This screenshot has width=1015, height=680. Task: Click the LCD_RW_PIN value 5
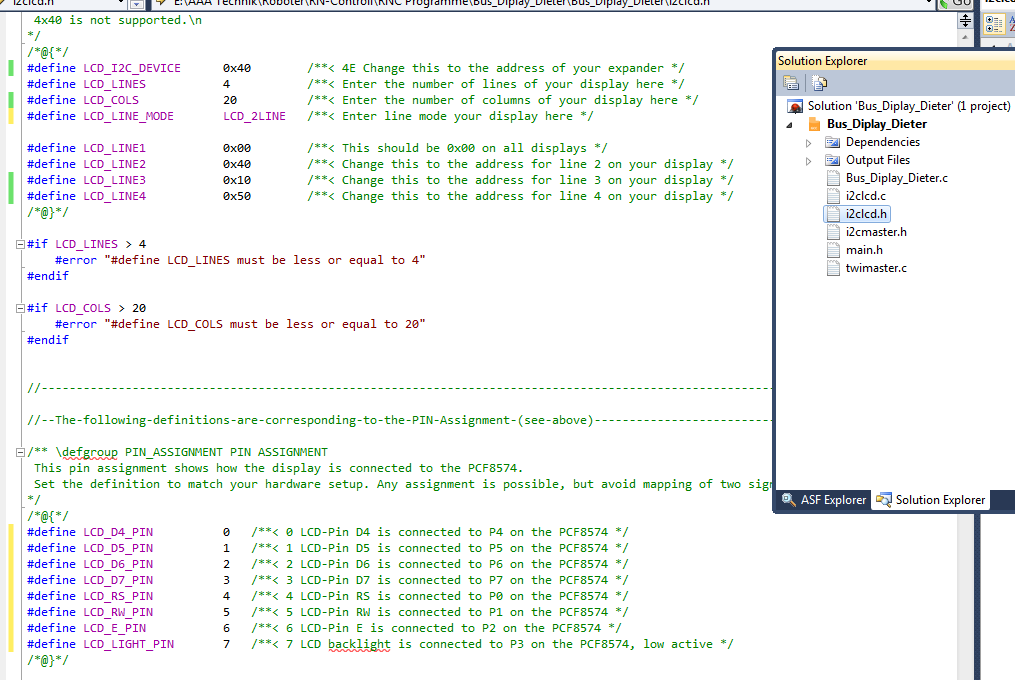(x=227, y=613)
